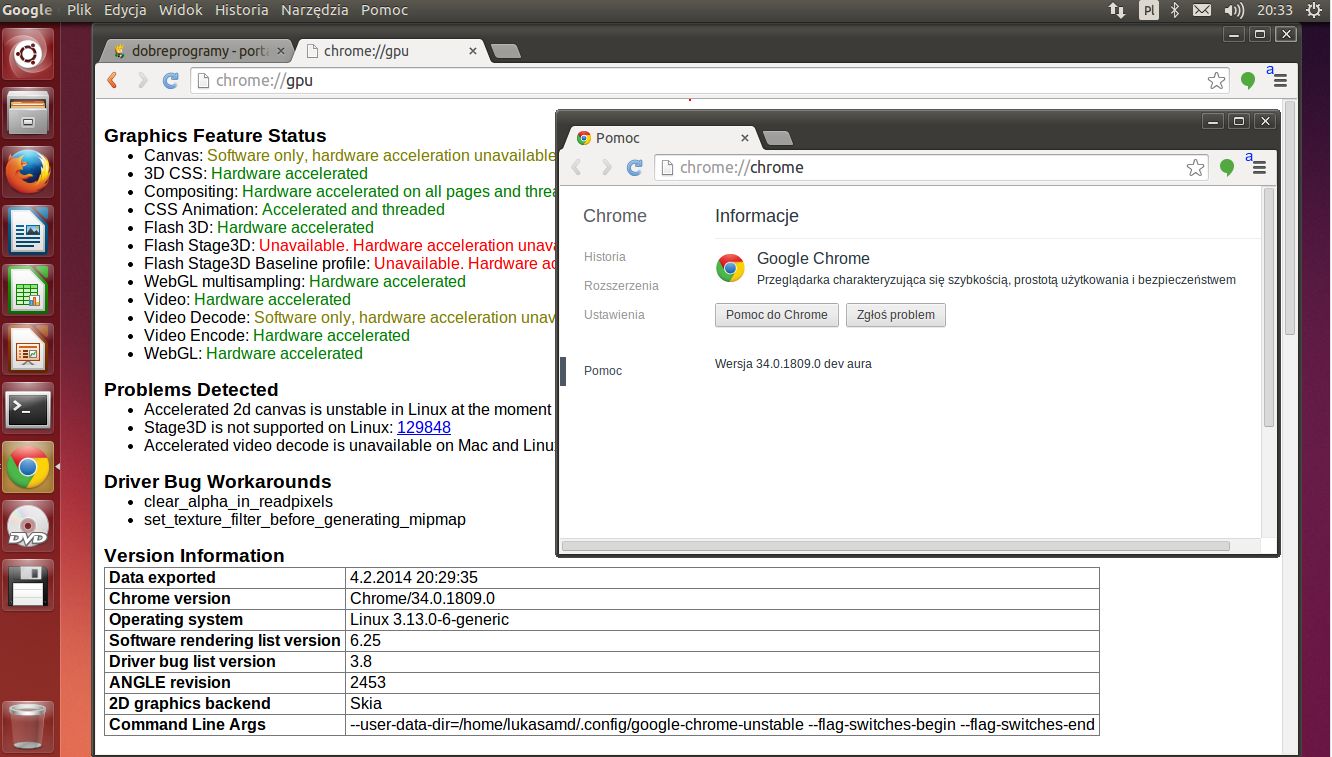Click the Chrome/34.0.1809.0 version cell
The image size is (1332, 757).
click(x=722, y=598)
